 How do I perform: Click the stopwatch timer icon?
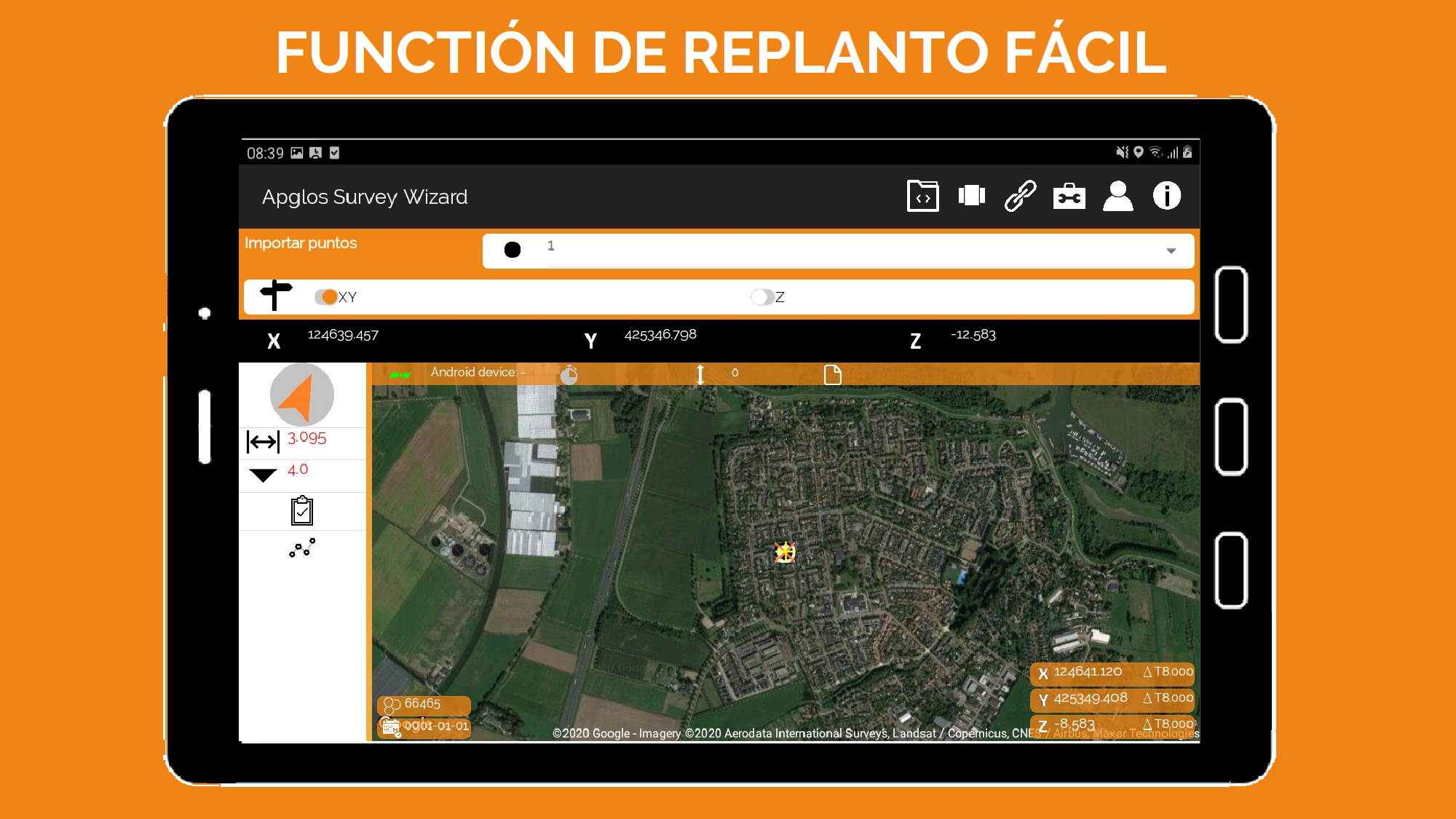click(x=569, y=374)
